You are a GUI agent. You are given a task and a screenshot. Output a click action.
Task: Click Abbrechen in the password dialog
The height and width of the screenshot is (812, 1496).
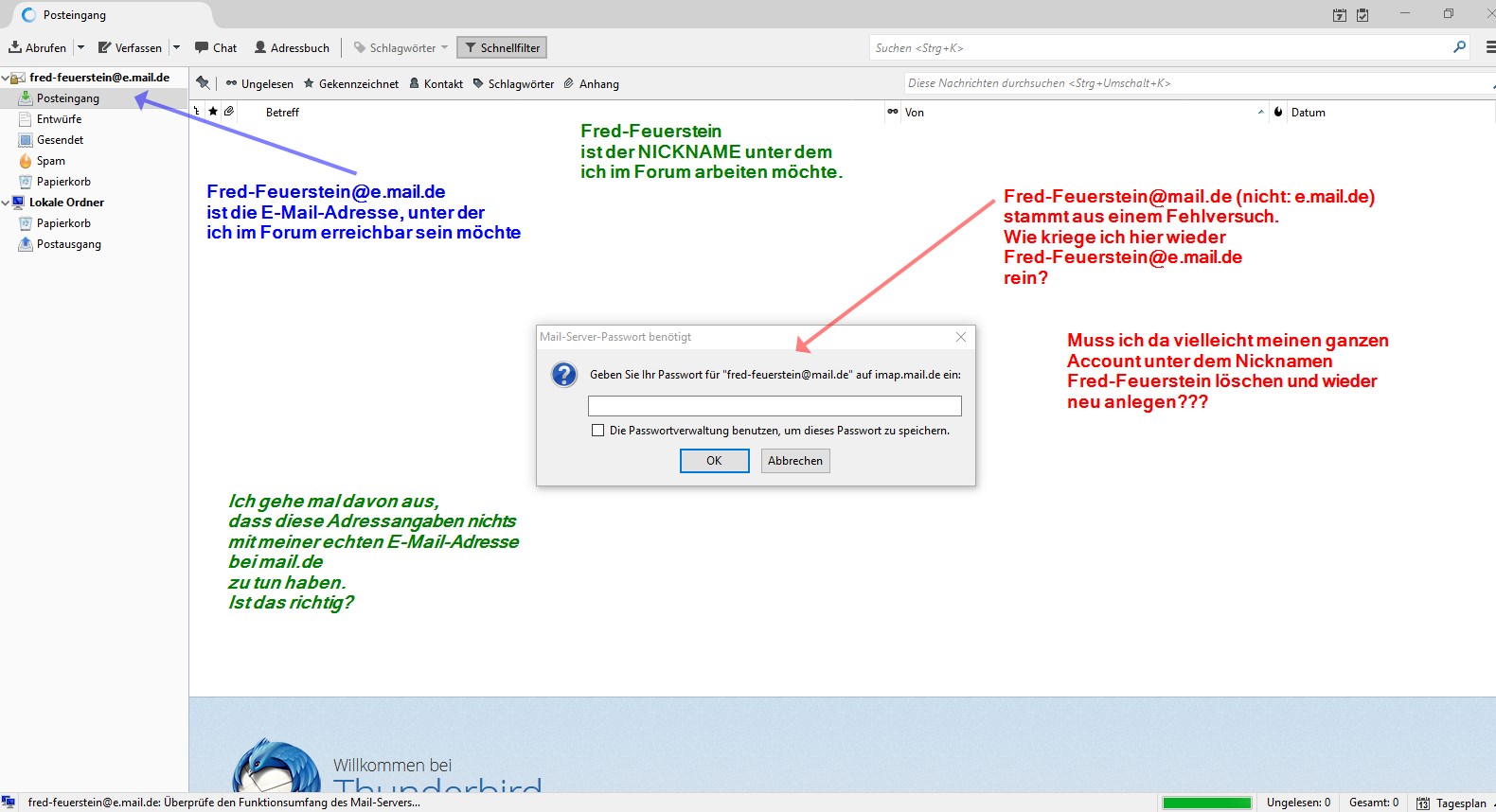[795, 461]
